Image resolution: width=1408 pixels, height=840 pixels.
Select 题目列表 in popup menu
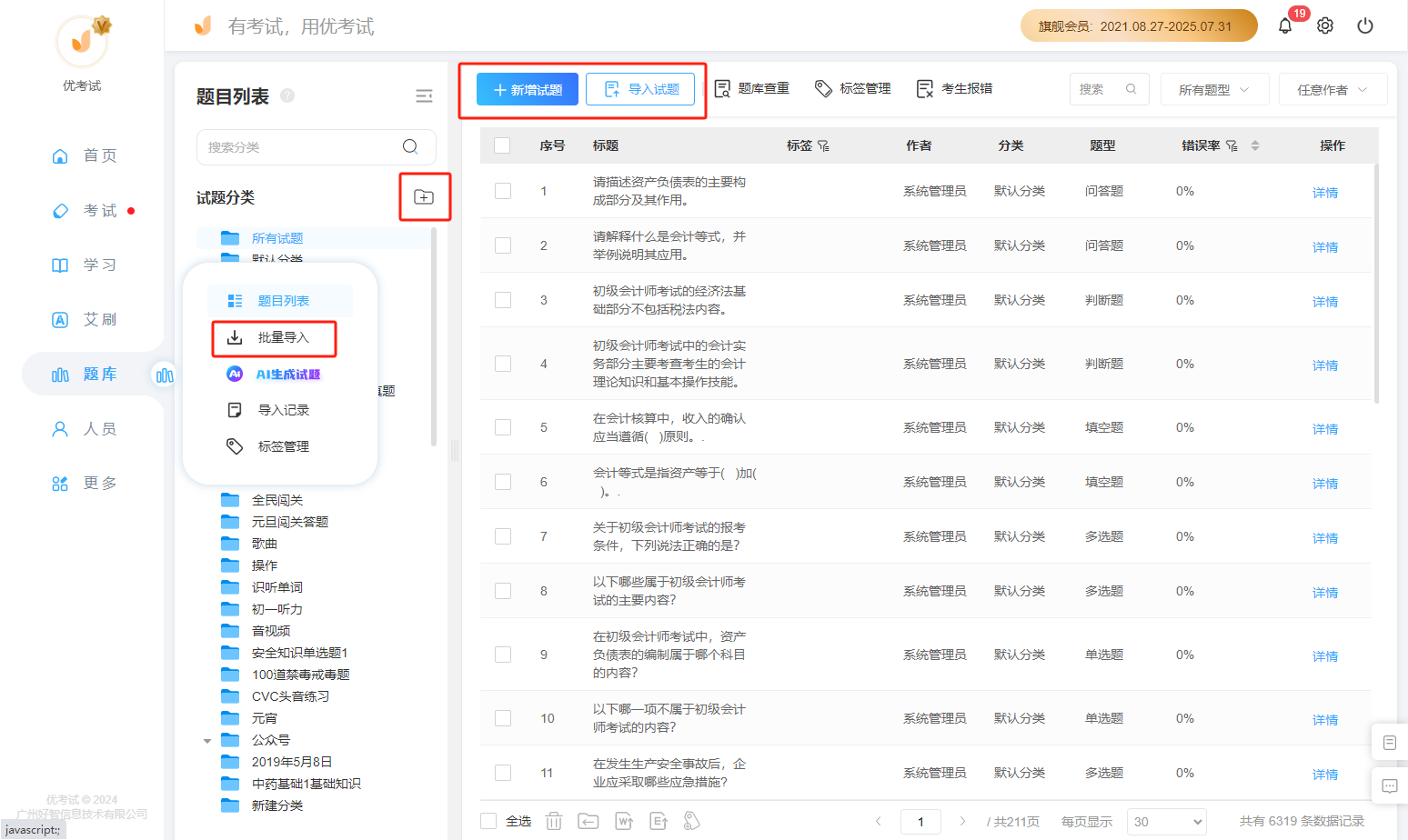[280, 301]
